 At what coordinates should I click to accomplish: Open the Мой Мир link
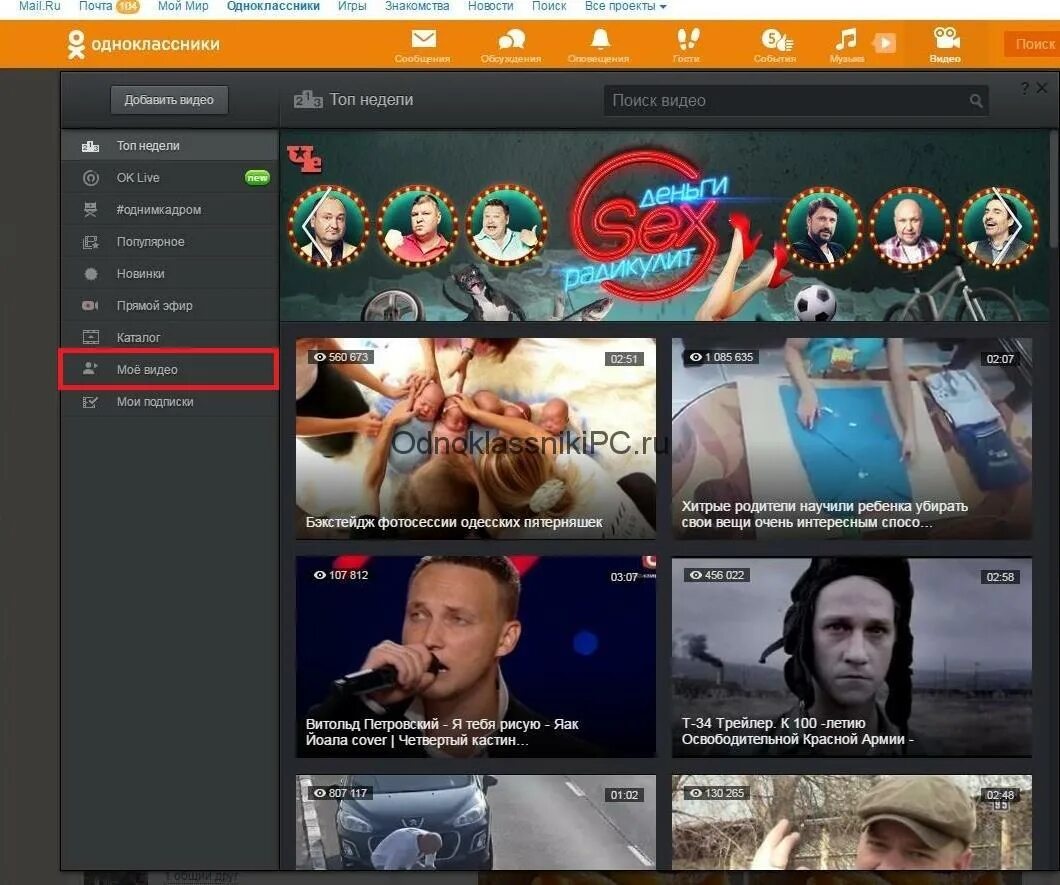pos(183,6)
